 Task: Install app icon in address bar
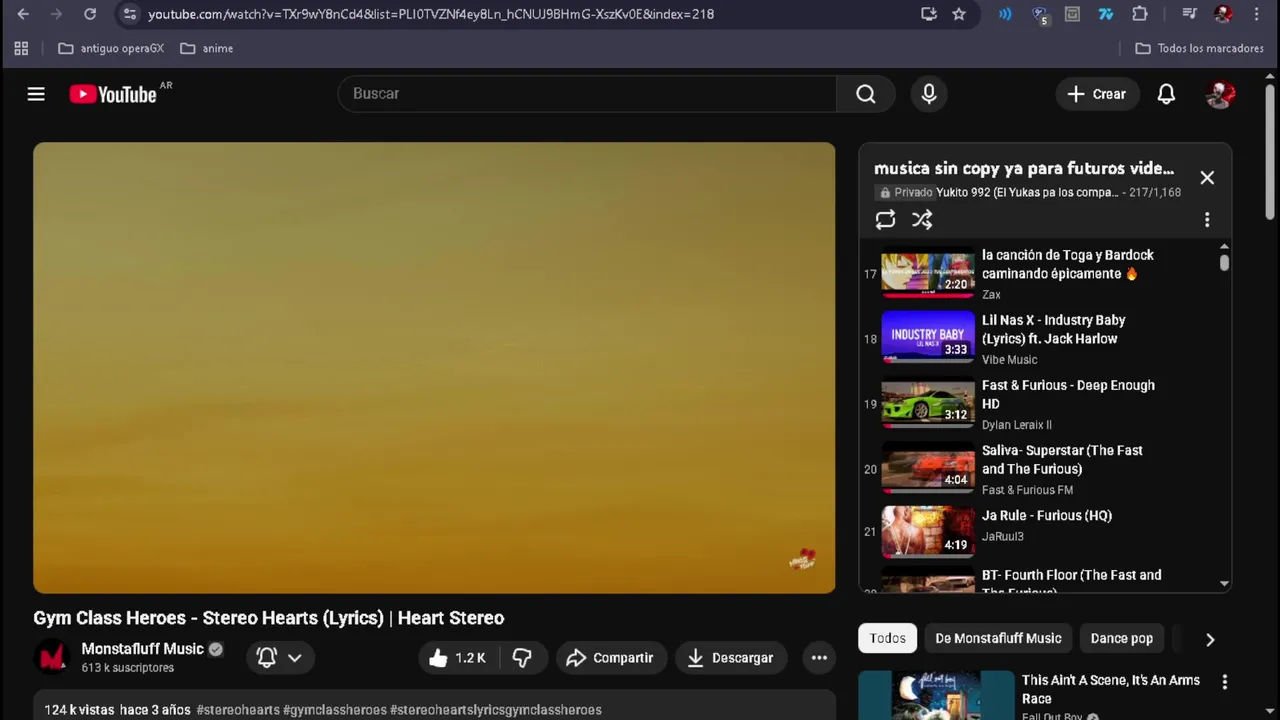[x=929, y=14]
